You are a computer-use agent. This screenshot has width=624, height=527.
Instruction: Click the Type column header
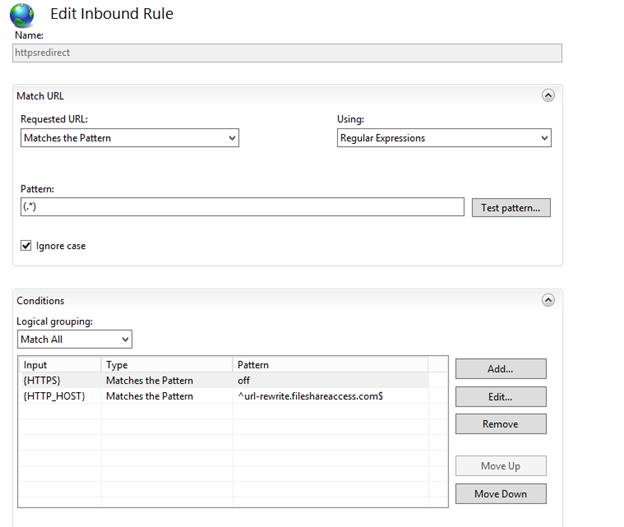166,365
